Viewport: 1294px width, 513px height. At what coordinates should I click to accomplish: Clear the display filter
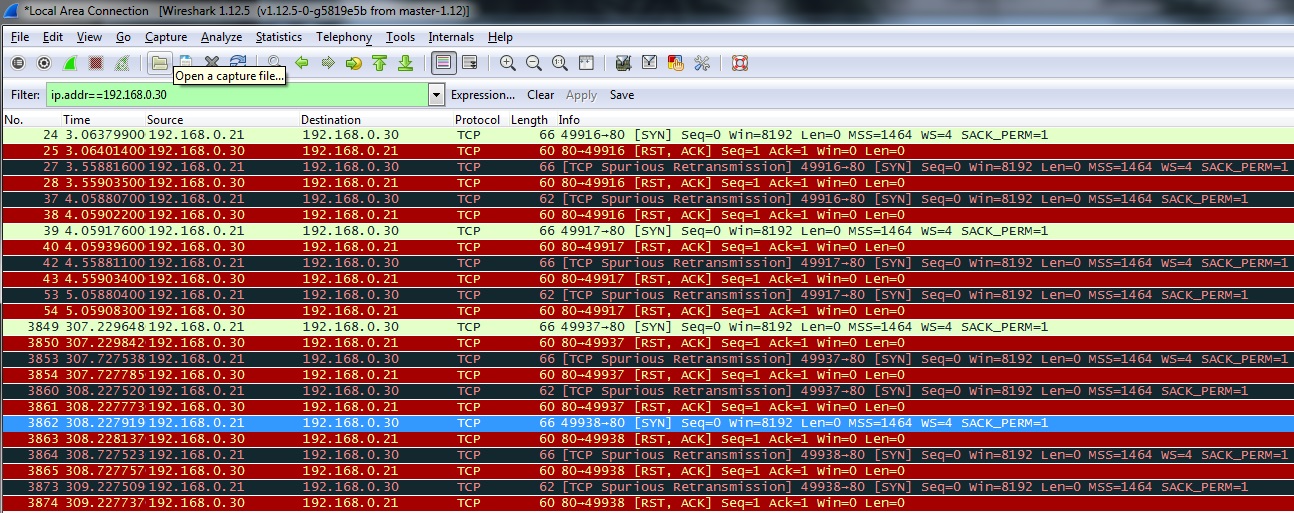541,95
